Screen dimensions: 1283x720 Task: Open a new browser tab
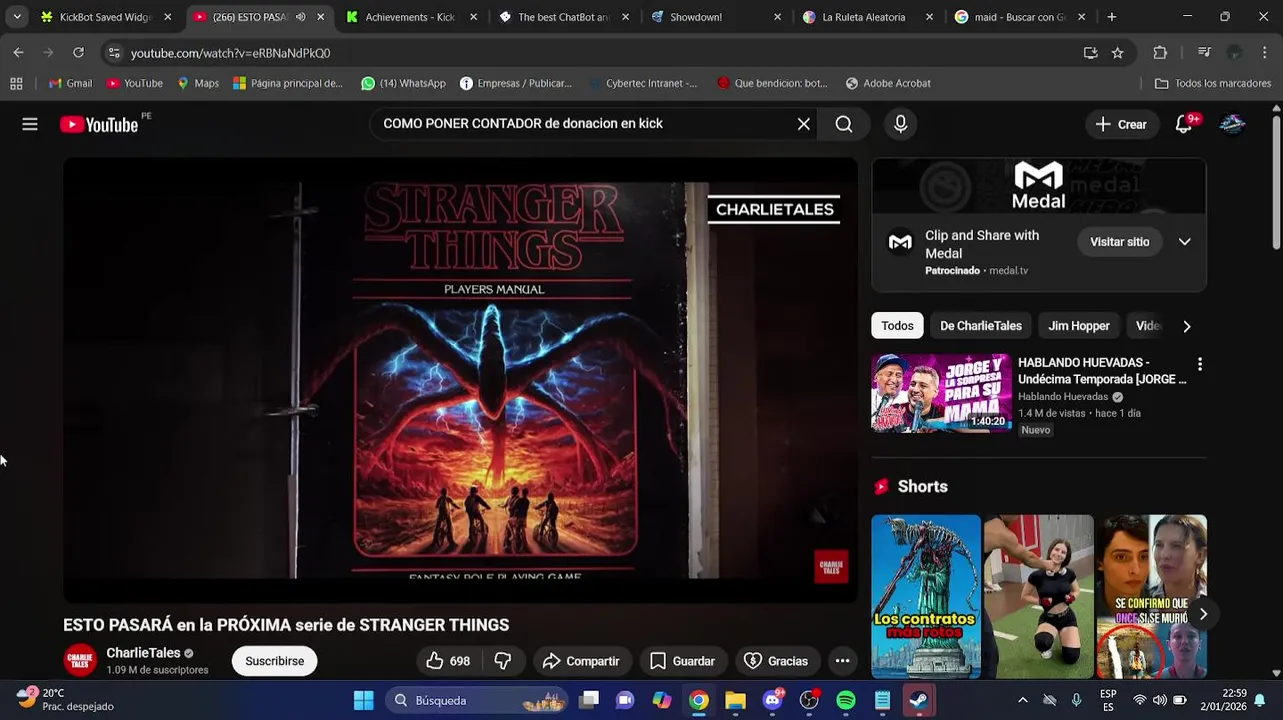tap(1111, 17)
